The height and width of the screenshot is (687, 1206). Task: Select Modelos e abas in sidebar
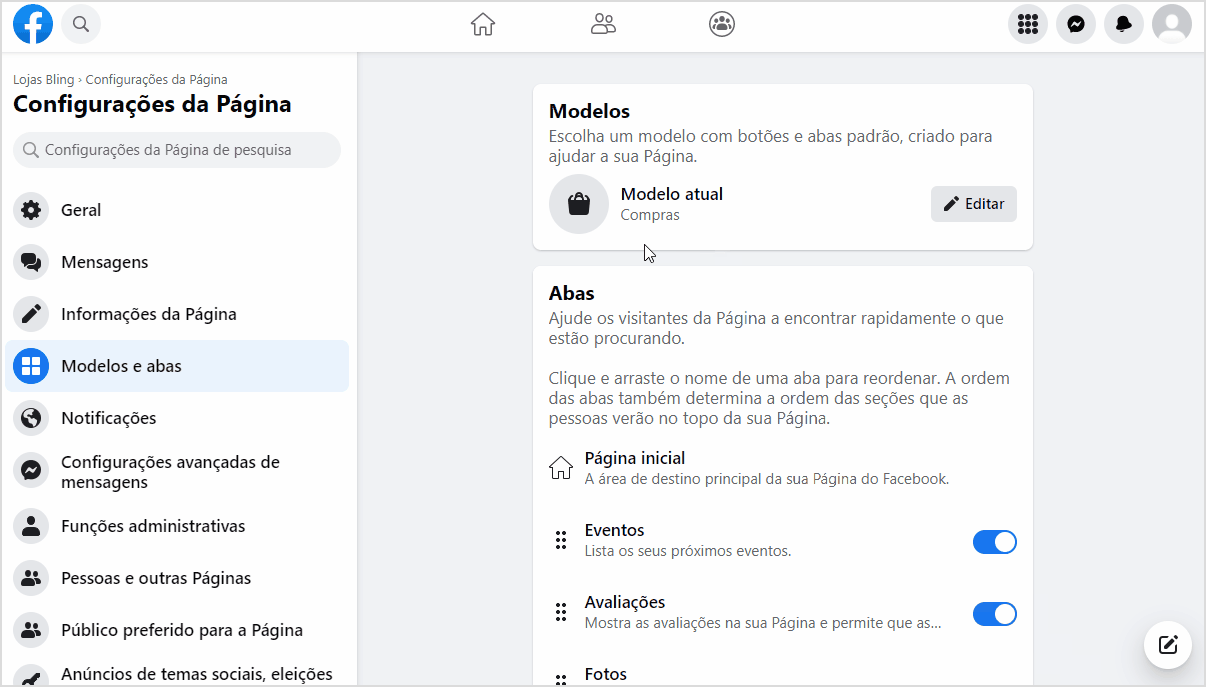(x=177, y=366)
